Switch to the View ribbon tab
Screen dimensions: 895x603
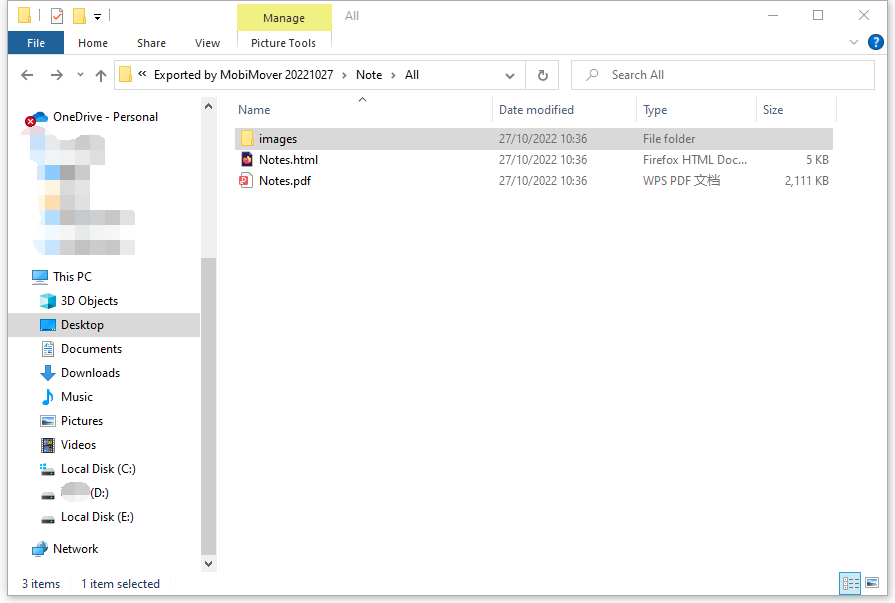click(207, 43)
